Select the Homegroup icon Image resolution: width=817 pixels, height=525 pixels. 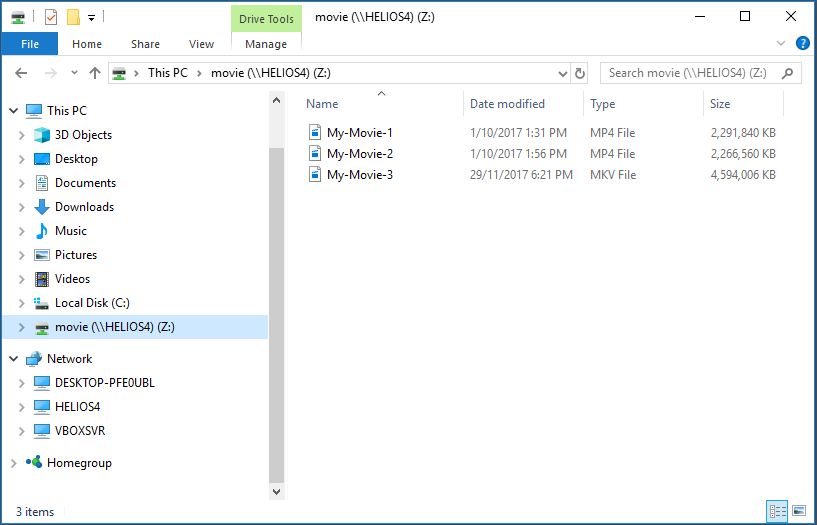[x=34, y=462]
